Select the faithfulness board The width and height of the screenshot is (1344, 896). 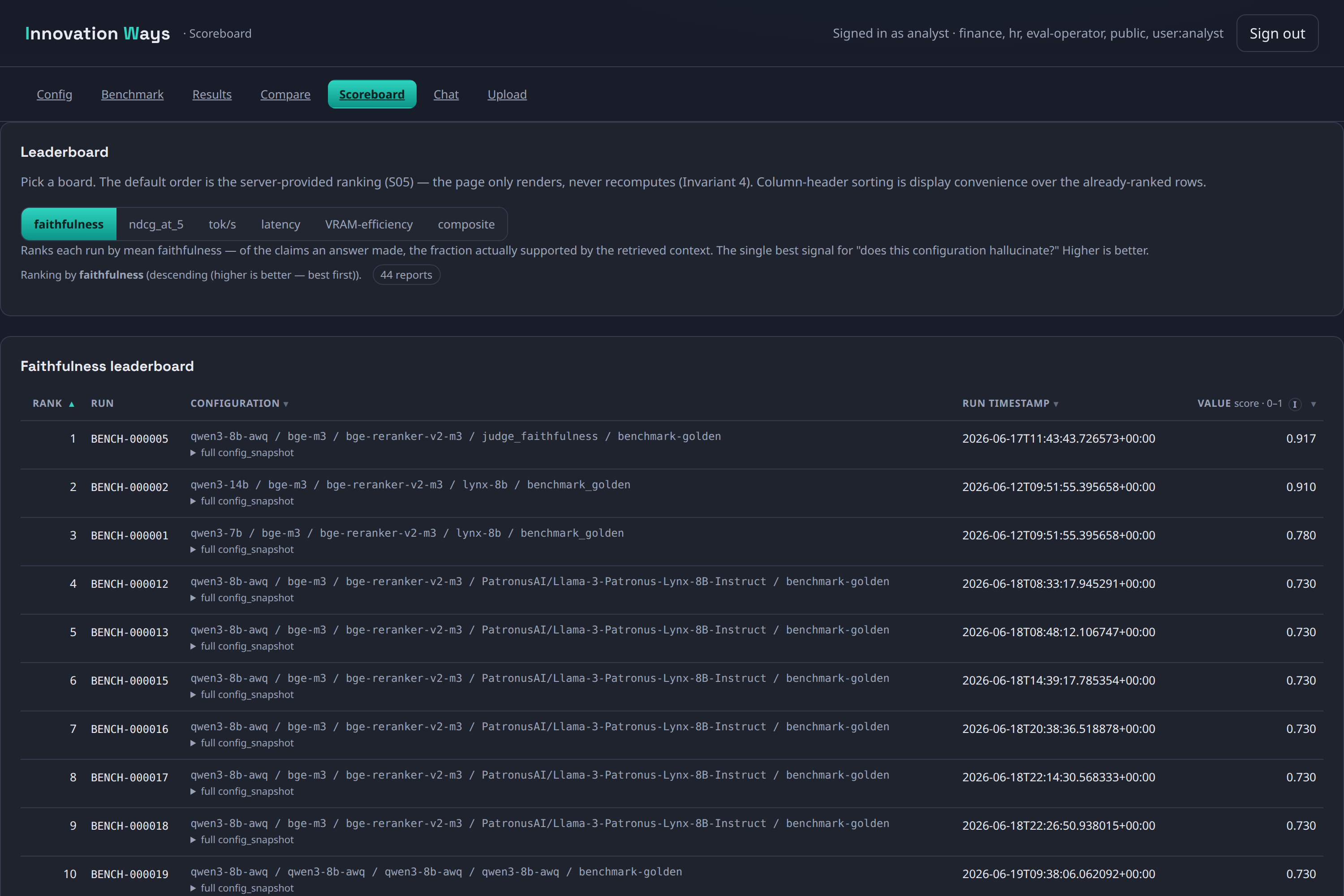click(69, 224)
